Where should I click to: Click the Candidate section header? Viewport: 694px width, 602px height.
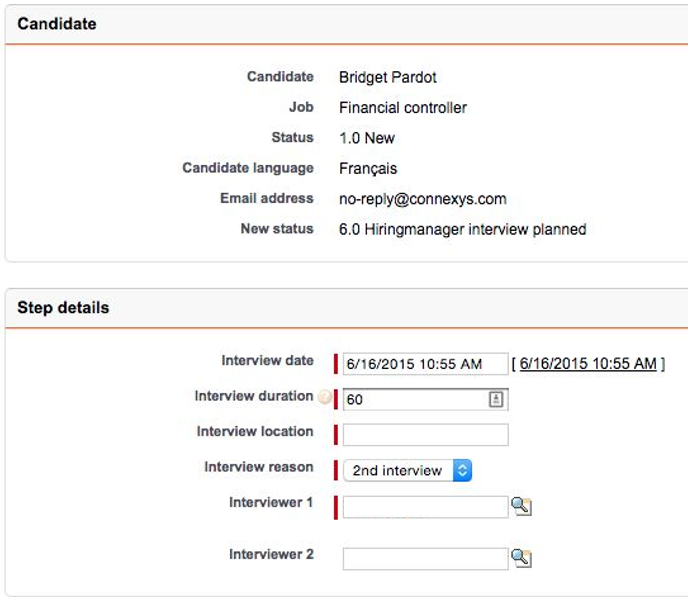(57, 24)
